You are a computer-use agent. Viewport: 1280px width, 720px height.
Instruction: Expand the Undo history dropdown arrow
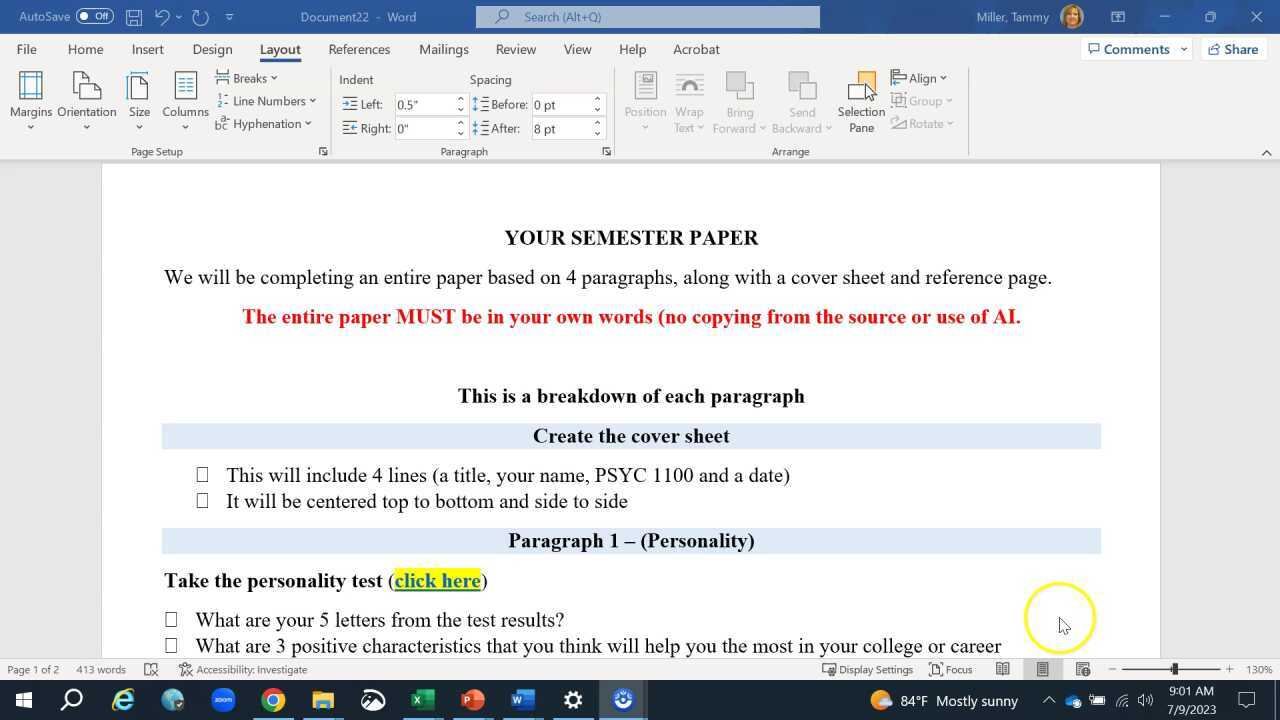pyautogui.click(x=178, y=16)
